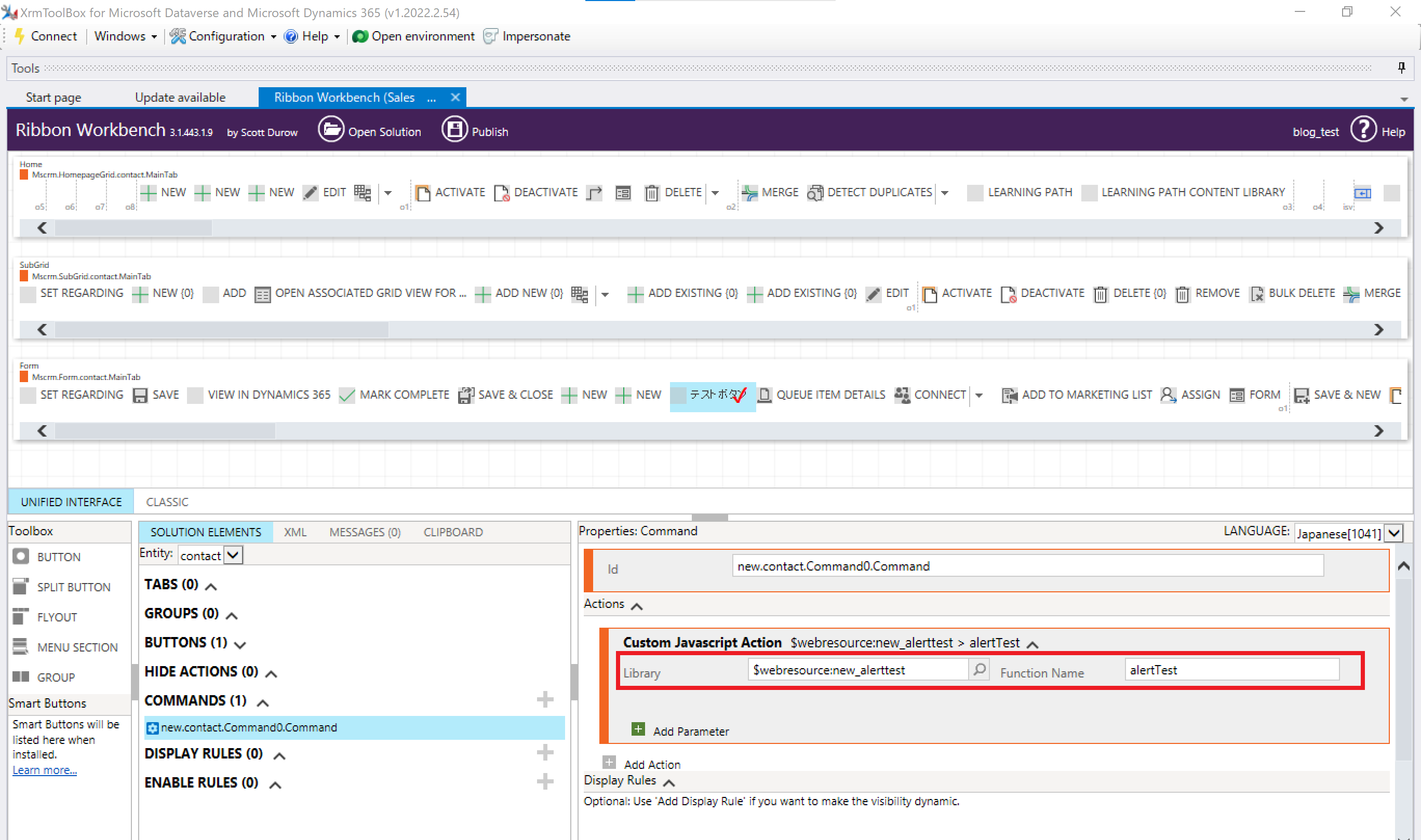Open the Windows menu

(125, 36)
